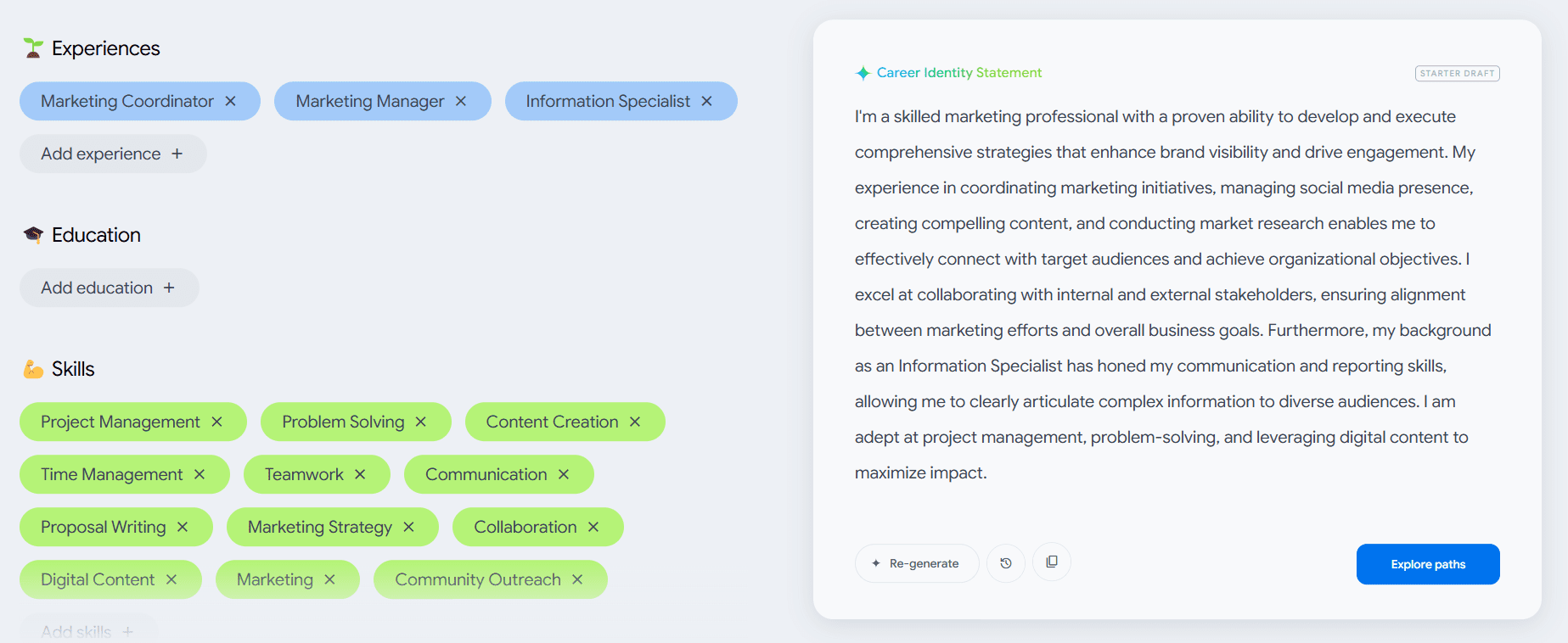The image size is (1568, 643).
Task: Delete the Project Management skill chip
Action: click(216, 422)
